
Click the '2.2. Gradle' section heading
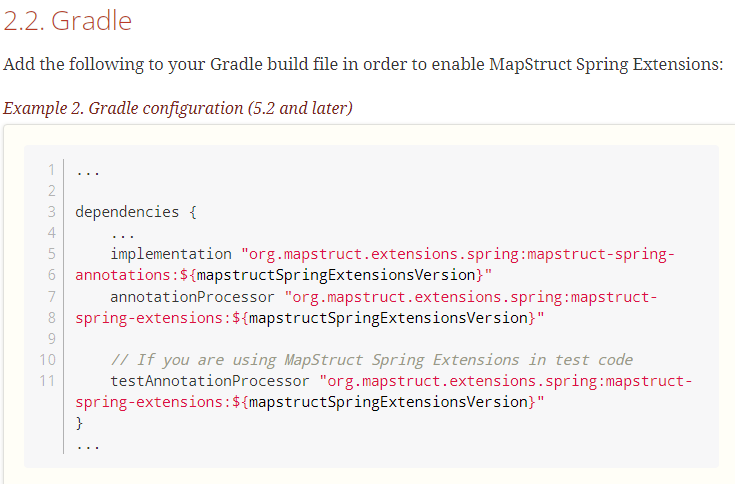coord(68,21)
